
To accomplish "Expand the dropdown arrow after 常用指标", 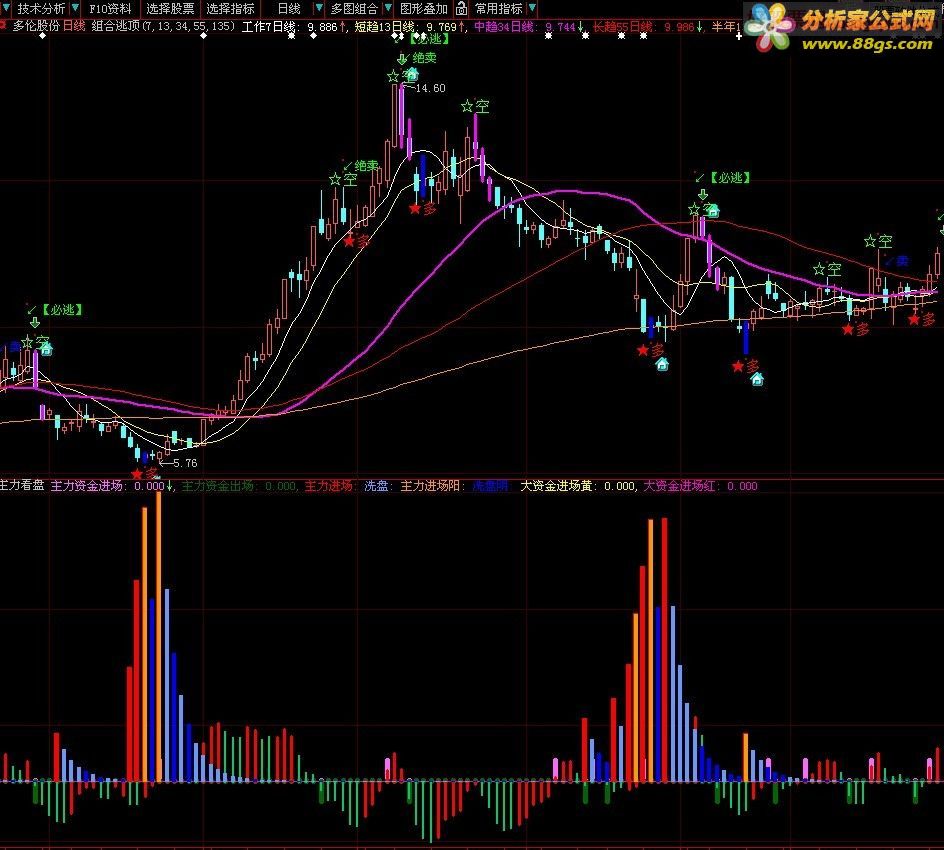I will pos(532,8).
